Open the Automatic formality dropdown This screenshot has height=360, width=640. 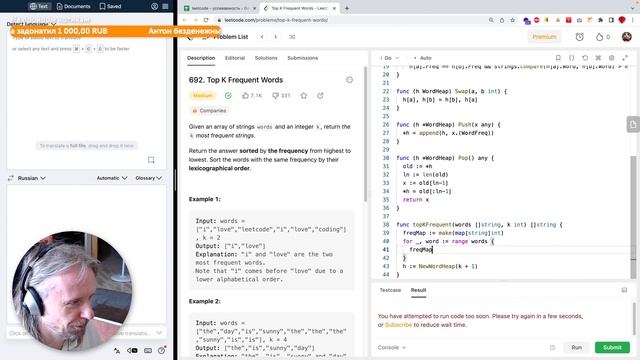point(112,178)
